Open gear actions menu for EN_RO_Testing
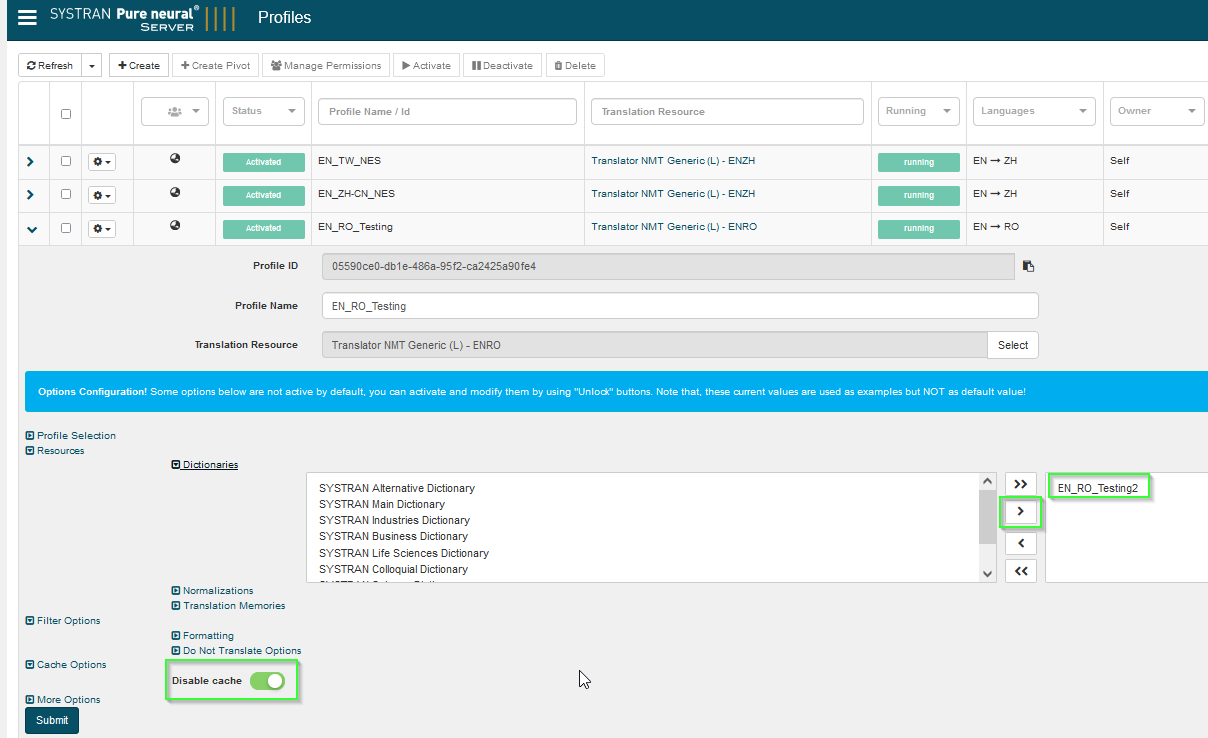 point(102,229)
